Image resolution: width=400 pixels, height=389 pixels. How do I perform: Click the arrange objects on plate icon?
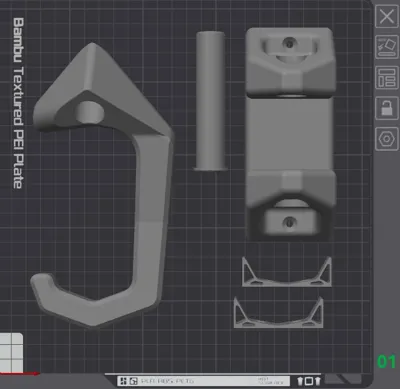(x=387, y=77)
